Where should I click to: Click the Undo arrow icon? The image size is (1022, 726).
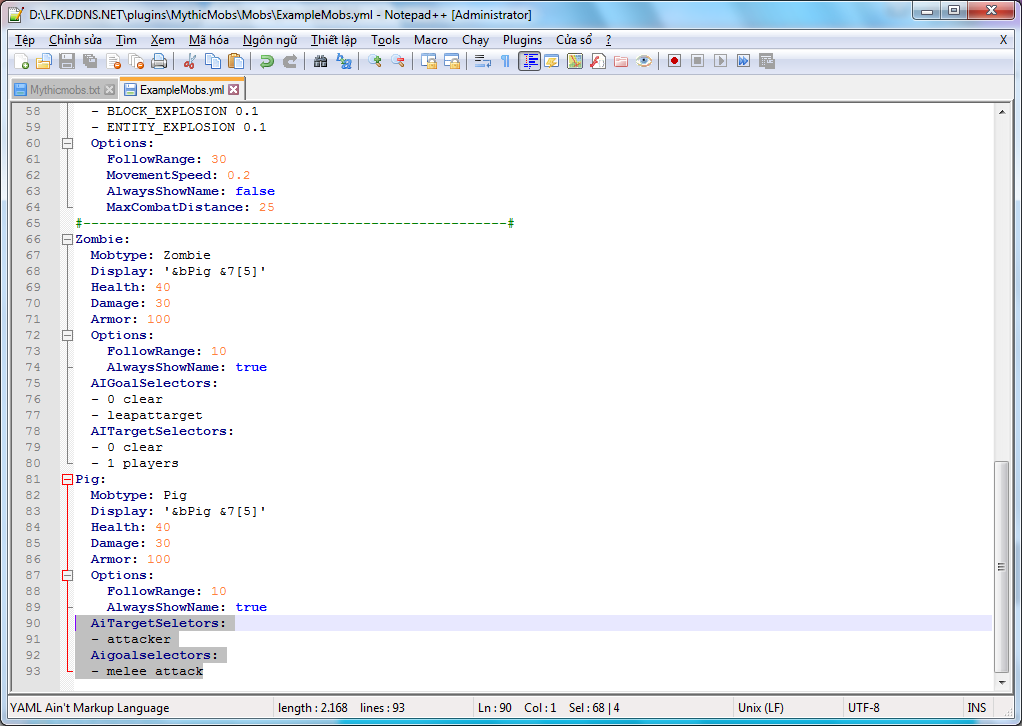pyautogui.click(x=267, y=61)
